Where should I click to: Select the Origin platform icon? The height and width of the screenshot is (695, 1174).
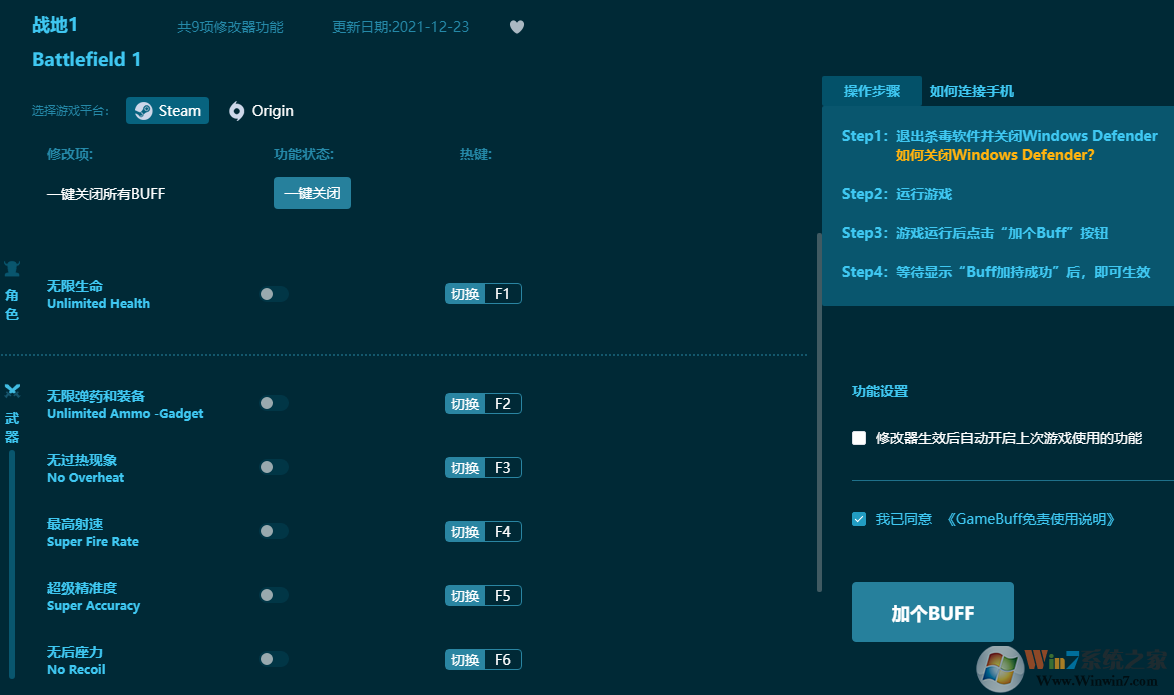237,110
